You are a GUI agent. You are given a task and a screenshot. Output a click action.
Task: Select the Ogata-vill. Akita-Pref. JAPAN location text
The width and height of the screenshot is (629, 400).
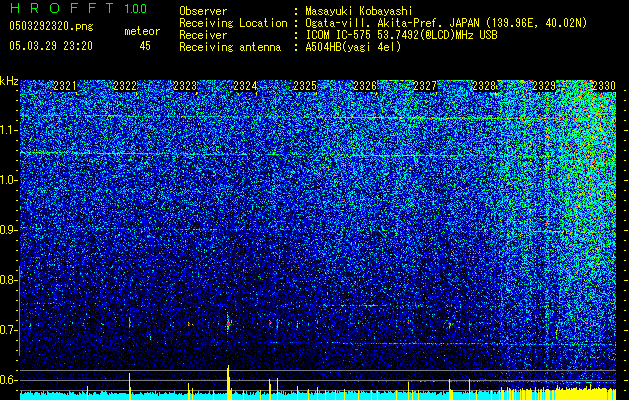(446, 23)
